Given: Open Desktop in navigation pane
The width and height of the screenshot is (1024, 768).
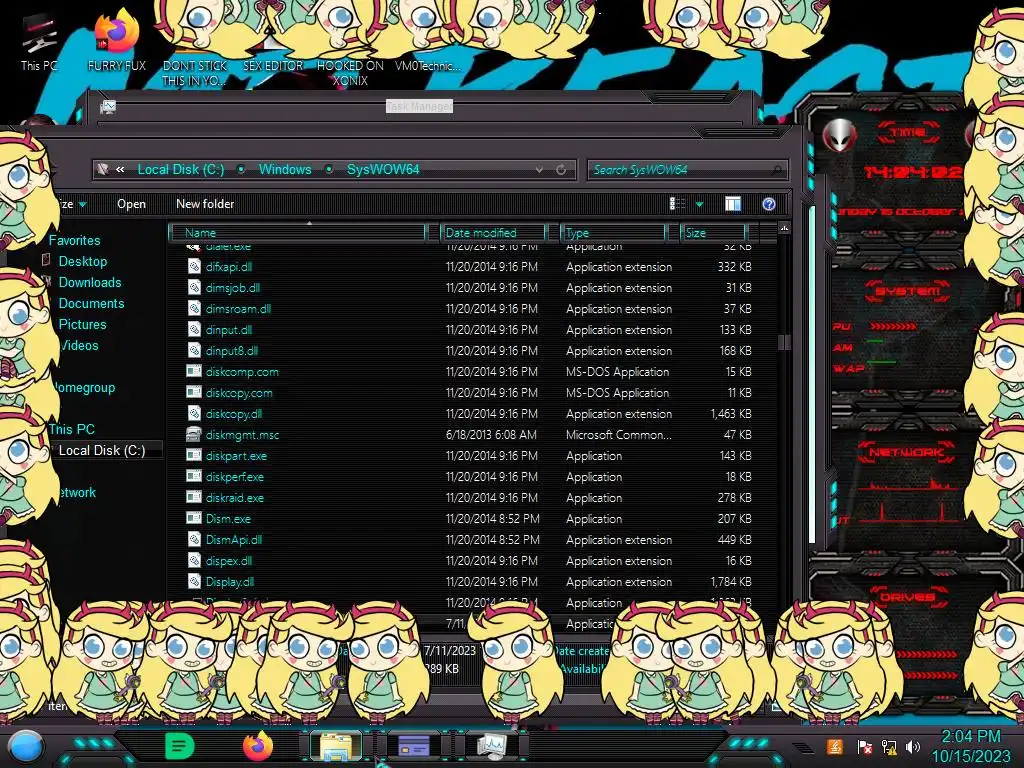Looking at the screenshot, I should coord(83,261).
